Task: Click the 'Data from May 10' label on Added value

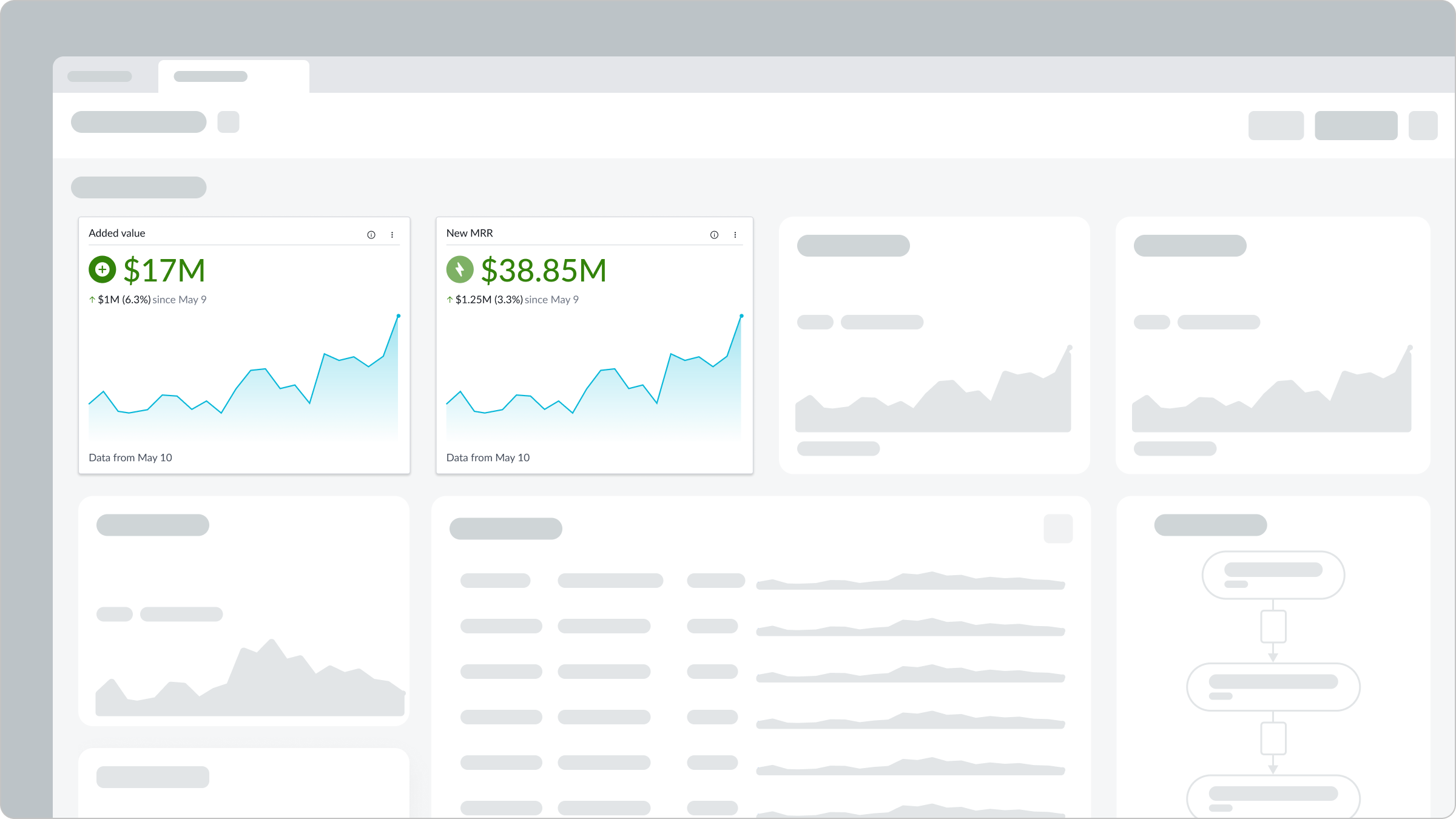Action: 130,457
